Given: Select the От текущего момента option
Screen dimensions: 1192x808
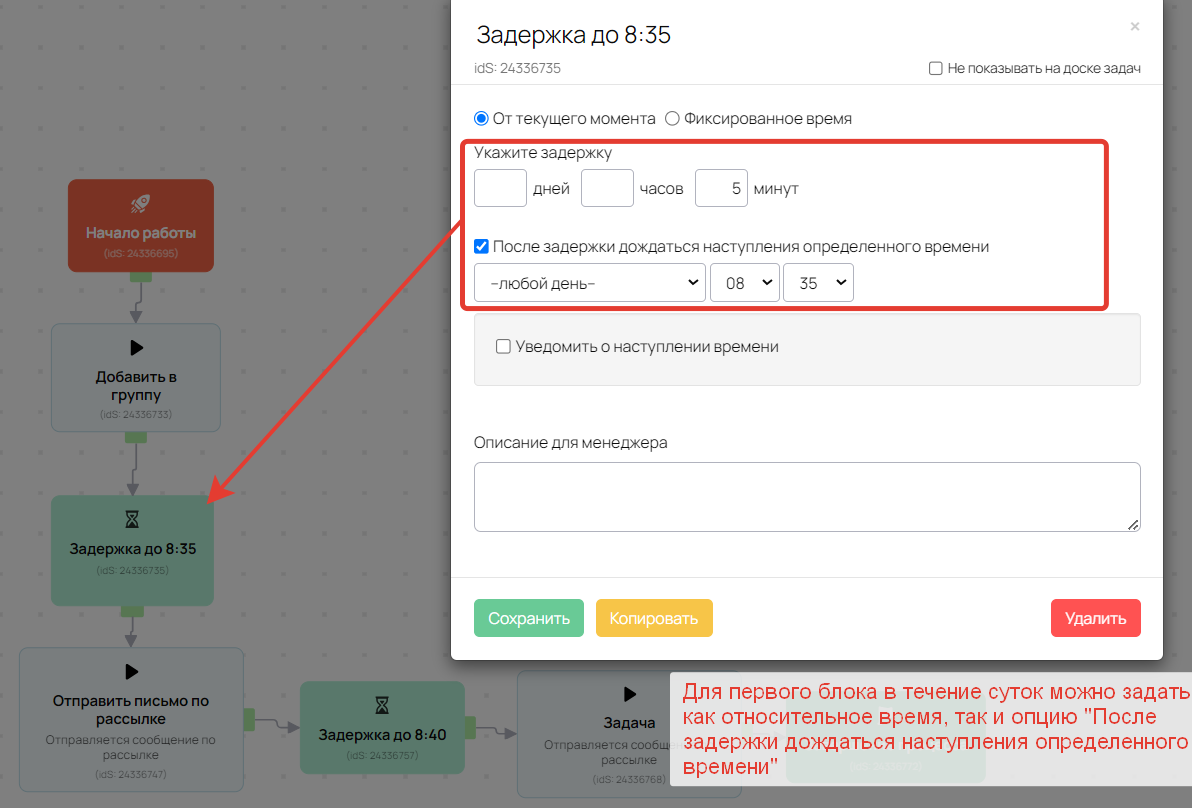Looking at the screenshot, I should tap(481, 118).
